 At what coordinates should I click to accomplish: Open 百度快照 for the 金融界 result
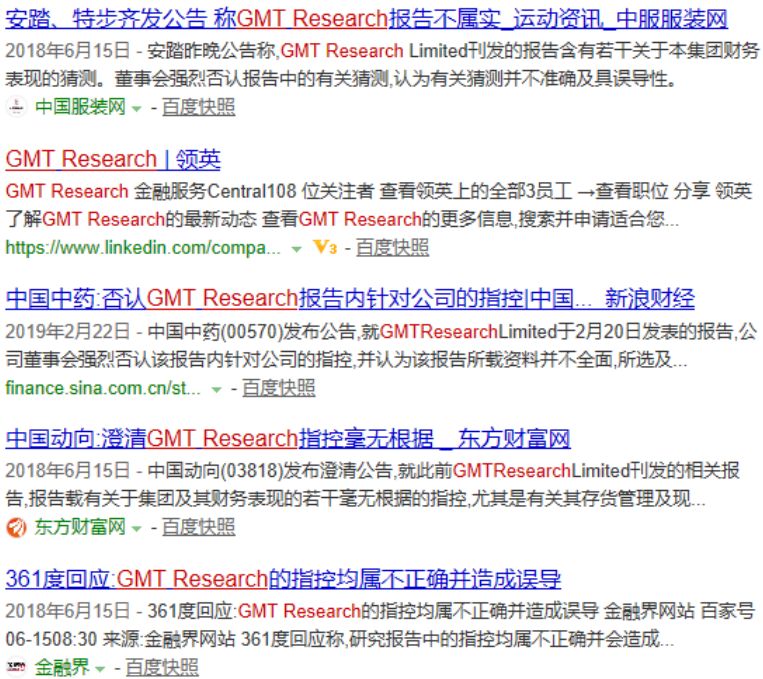[x=162, y=667]
